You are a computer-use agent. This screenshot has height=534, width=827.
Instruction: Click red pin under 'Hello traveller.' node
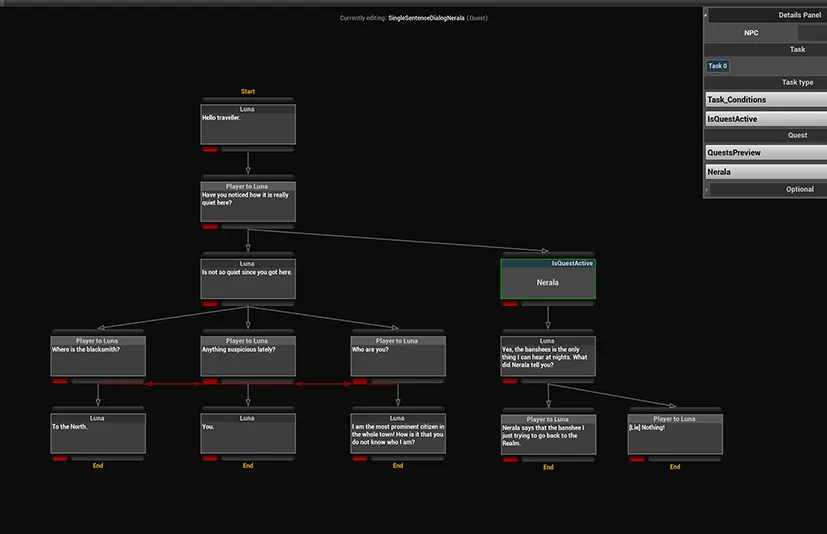click(x=210, y=149)
